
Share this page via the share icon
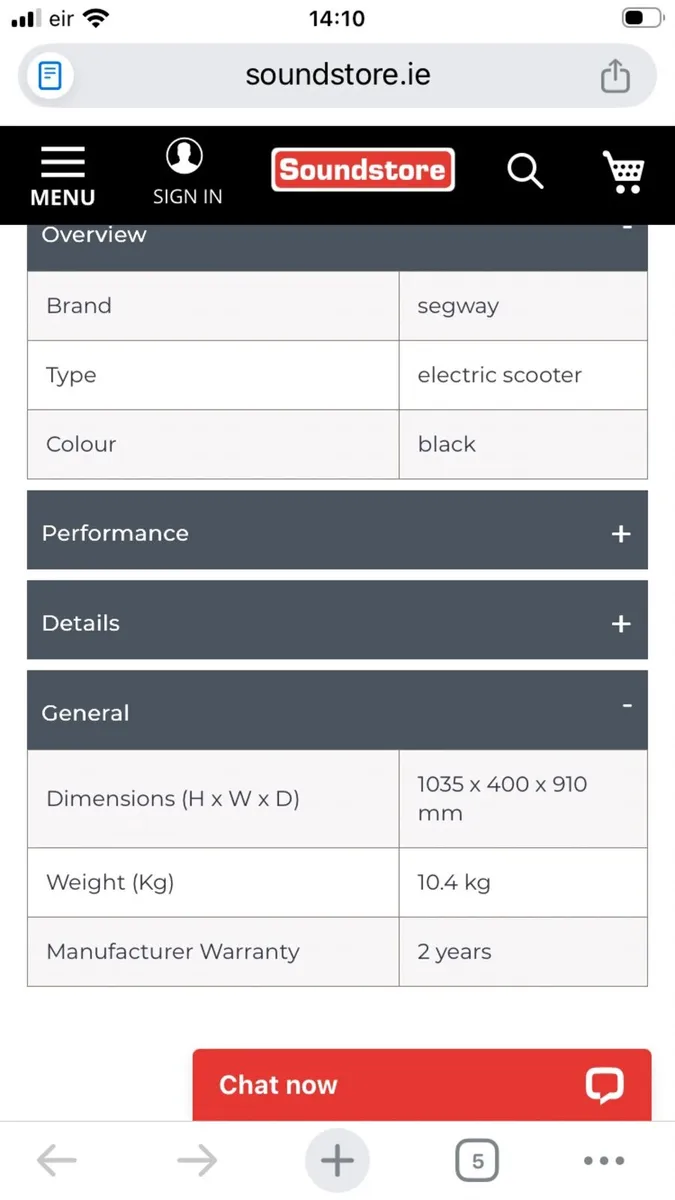click(x=616, y=75)
